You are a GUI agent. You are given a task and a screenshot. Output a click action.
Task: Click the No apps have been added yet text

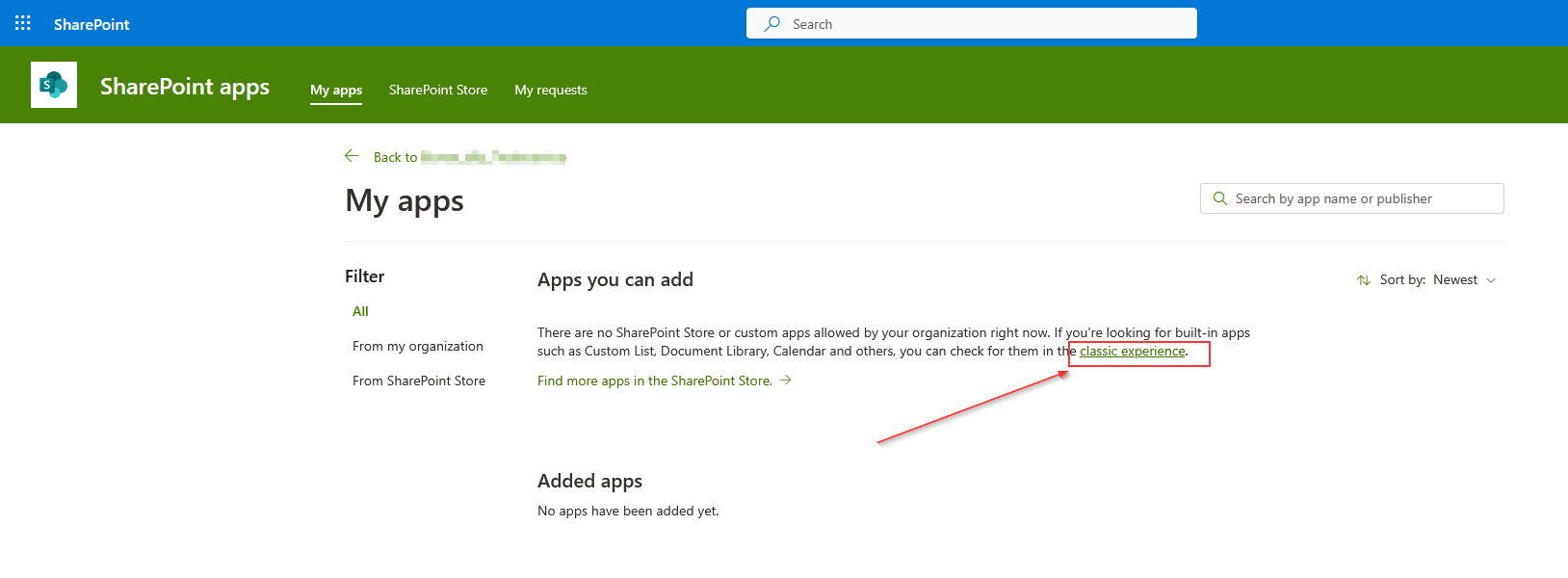628,511
